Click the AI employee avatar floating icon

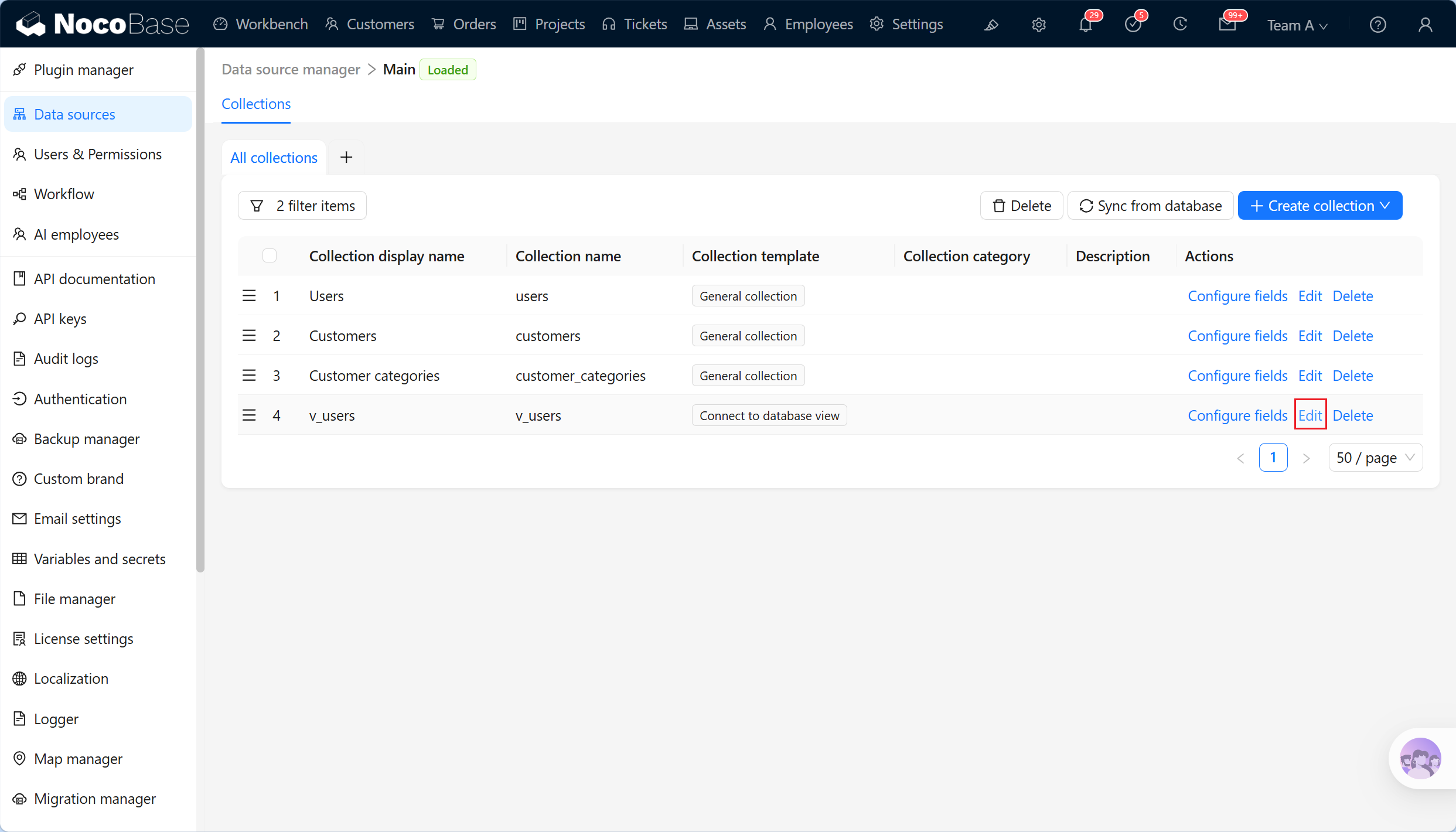point(1420,759)
